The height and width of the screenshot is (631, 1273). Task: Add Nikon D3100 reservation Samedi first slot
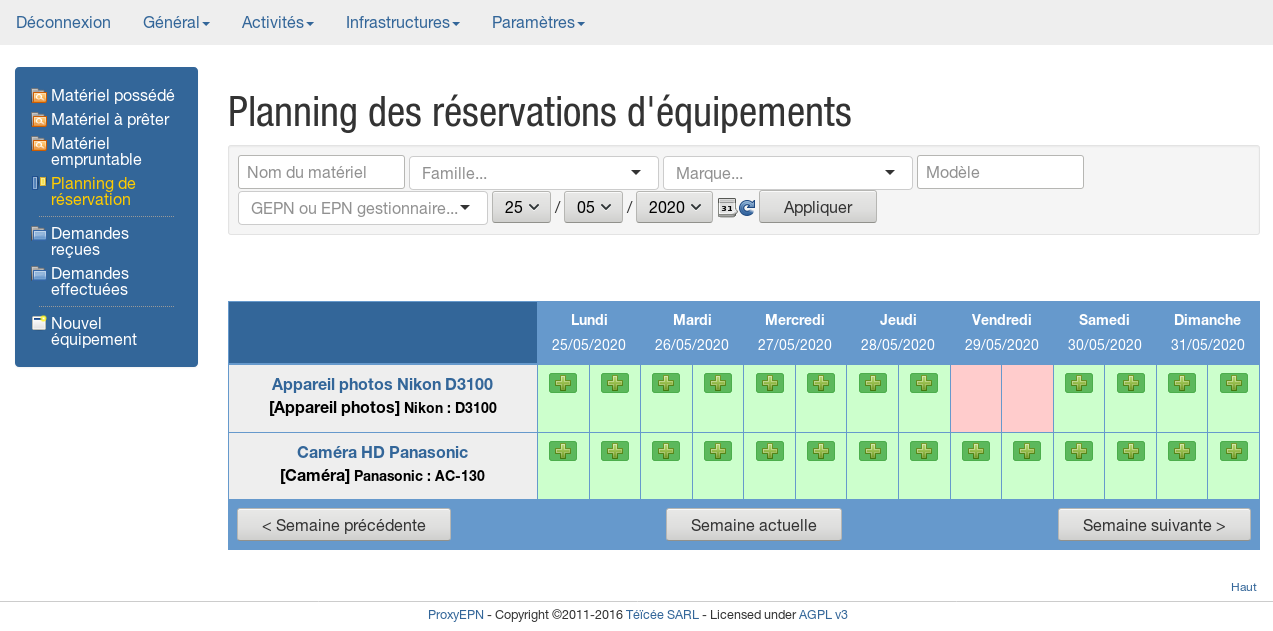point(1078,383)
